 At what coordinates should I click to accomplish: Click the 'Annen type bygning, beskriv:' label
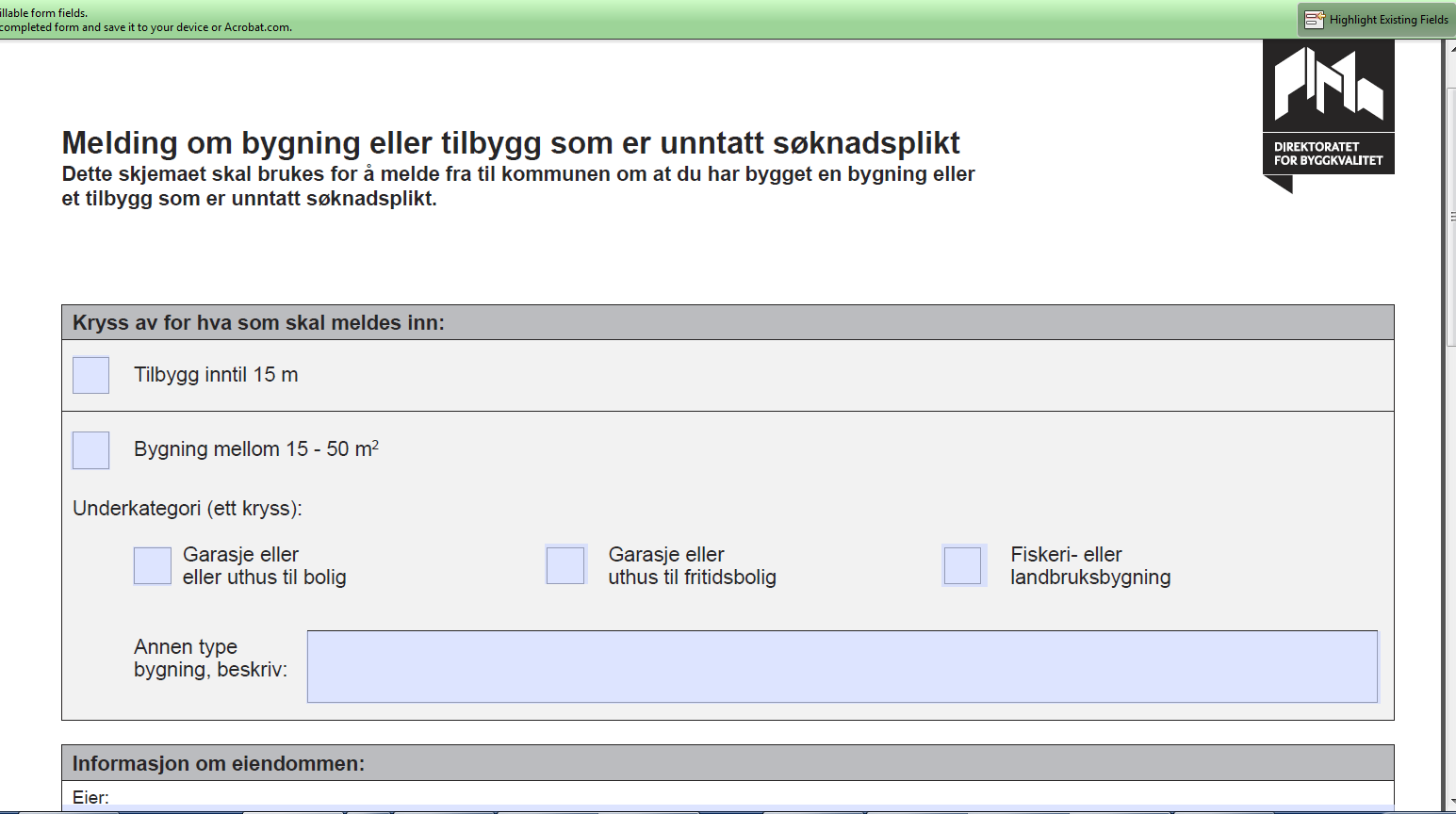click(x=210, y=659)
